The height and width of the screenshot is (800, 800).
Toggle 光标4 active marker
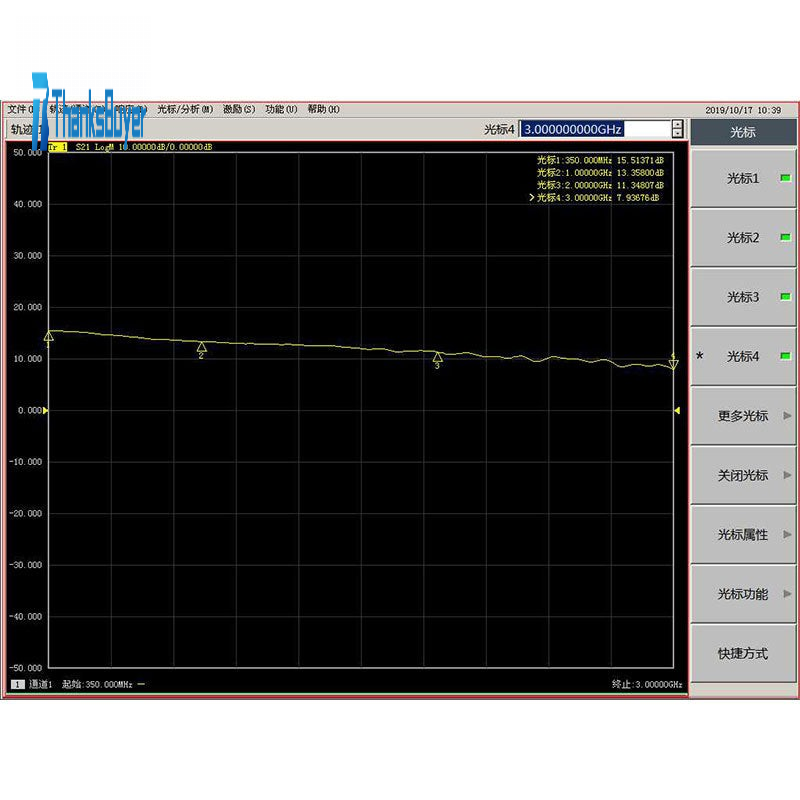(743, 356)
